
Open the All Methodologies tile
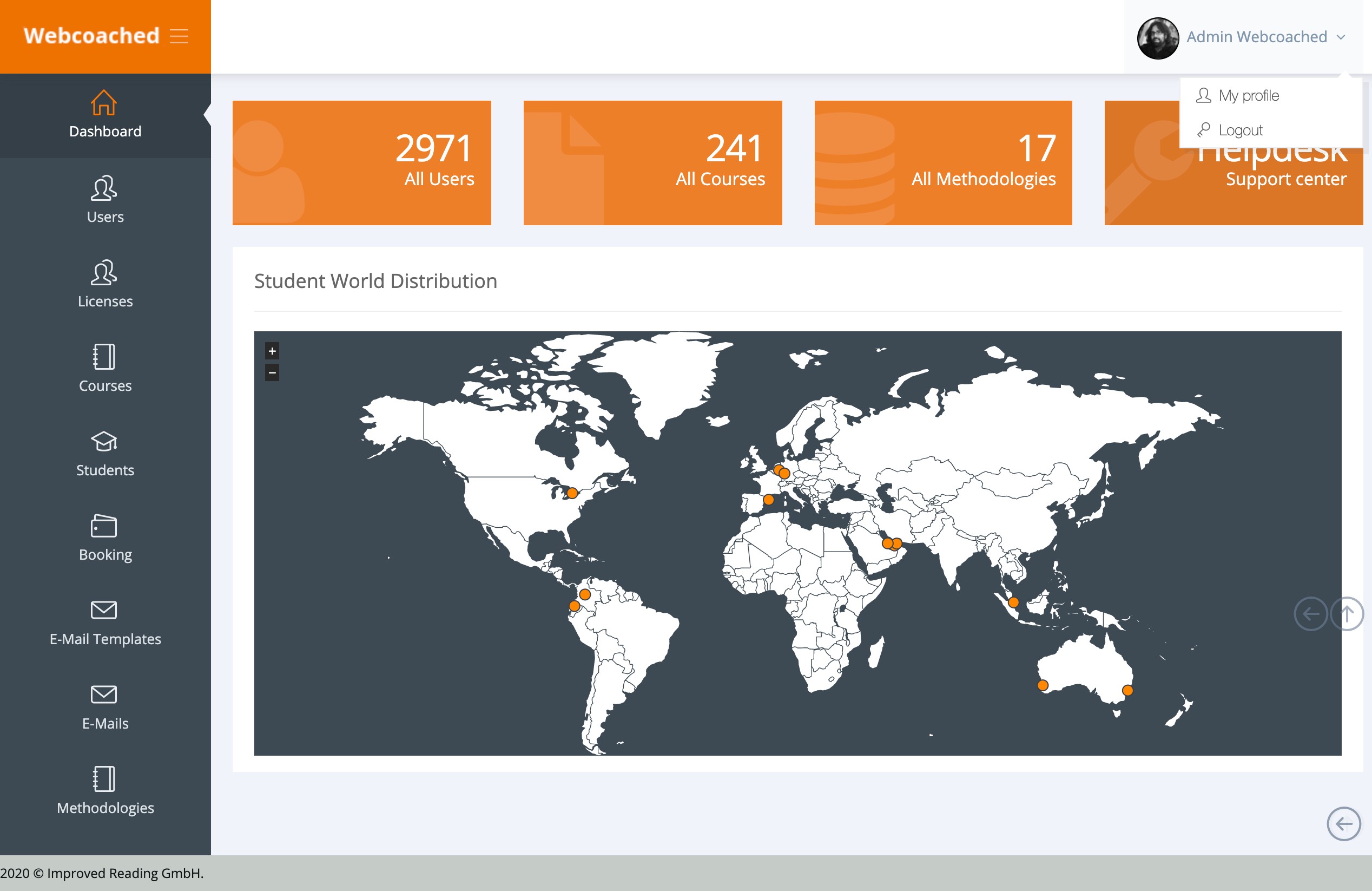point(943,162)
